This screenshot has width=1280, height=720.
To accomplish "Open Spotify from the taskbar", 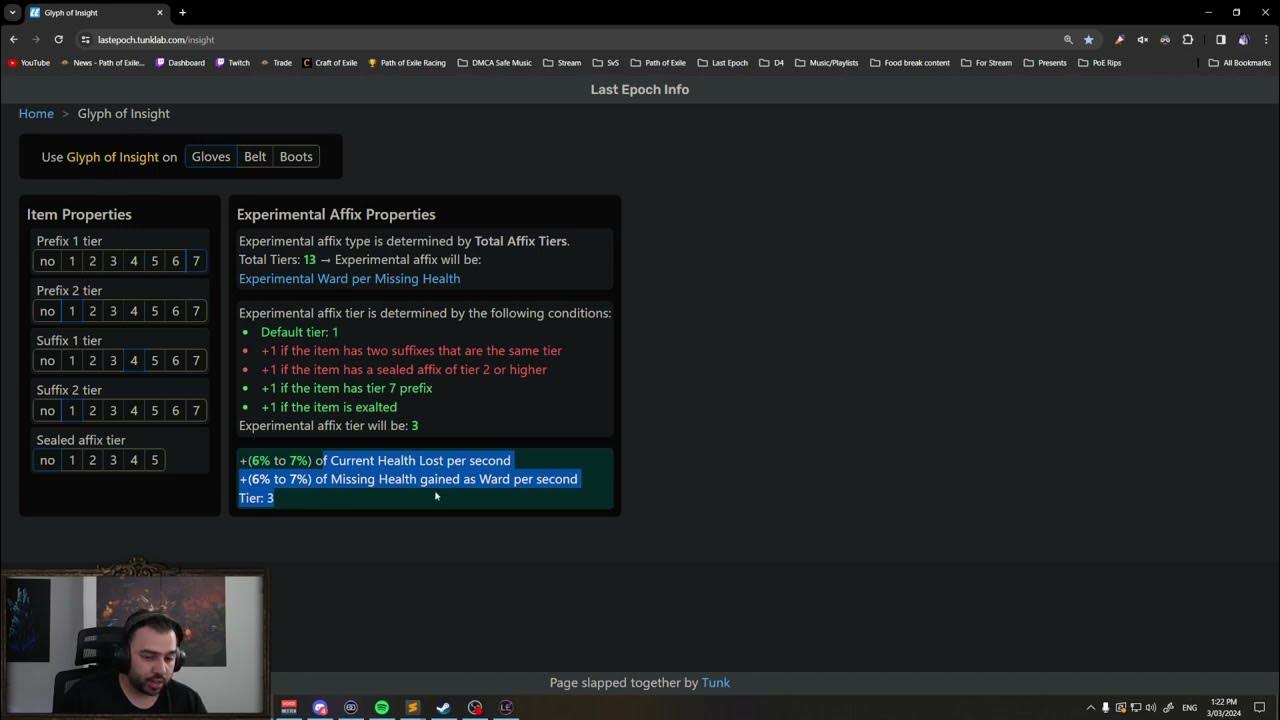I will pos(382,707).
